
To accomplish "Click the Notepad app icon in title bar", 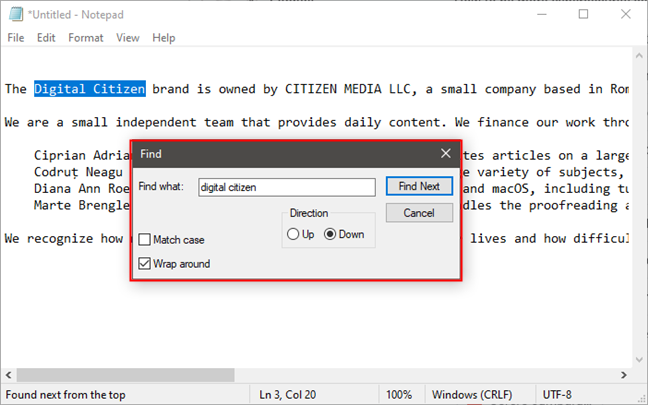I will click(x=16, y=14).
